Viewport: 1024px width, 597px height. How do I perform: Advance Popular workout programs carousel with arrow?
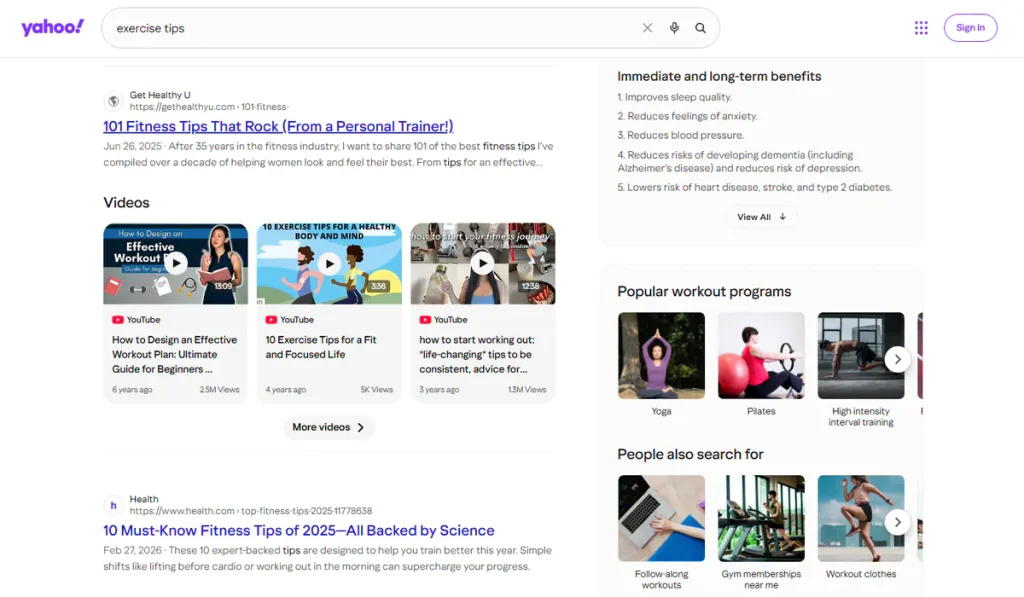pyautogui.click(x=897, y=359)
